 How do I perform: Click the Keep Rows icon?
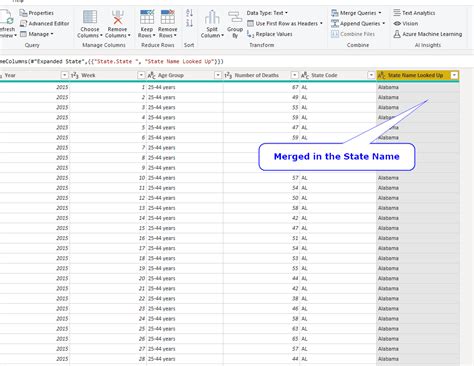147,17
